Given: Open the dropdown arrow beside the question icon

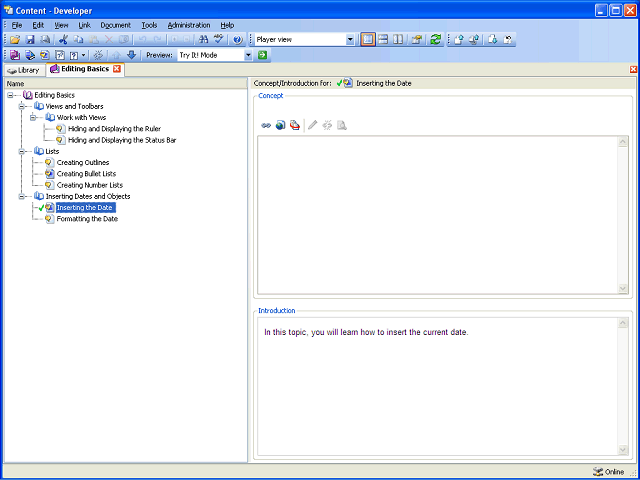Looking at the screenshot, I should [x=83, y=55].
